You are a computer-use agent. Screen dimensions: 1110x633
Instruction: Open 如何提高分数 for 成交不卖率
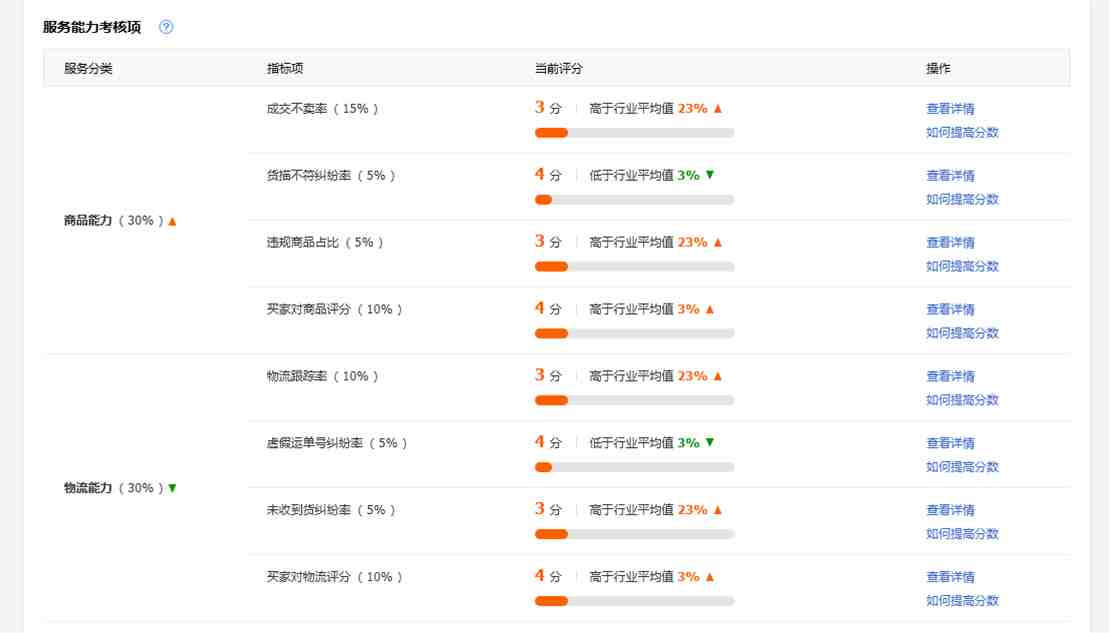tap(962, 132)
